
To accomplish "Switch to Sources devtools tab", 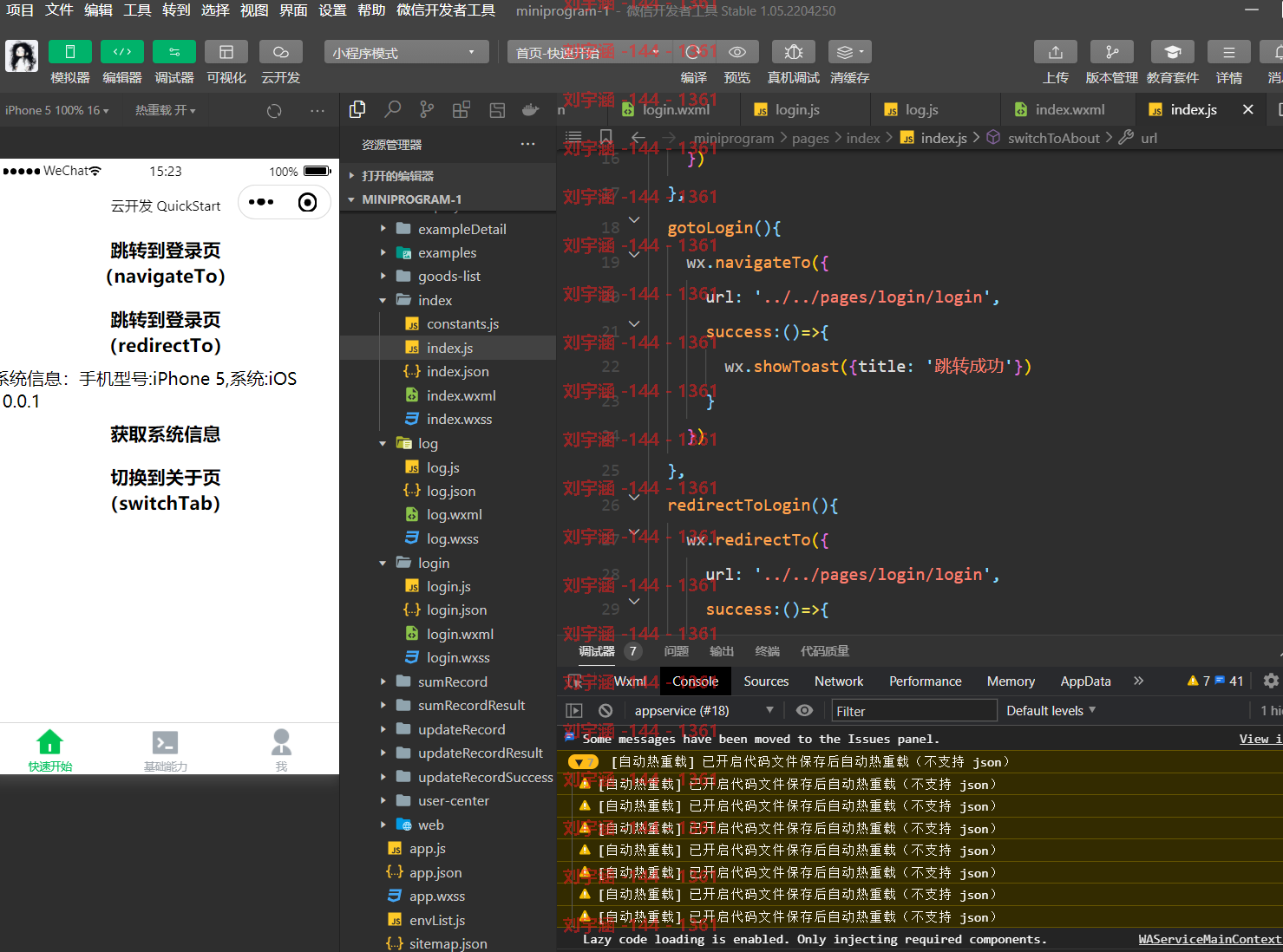I will click(x=766, y=681).
